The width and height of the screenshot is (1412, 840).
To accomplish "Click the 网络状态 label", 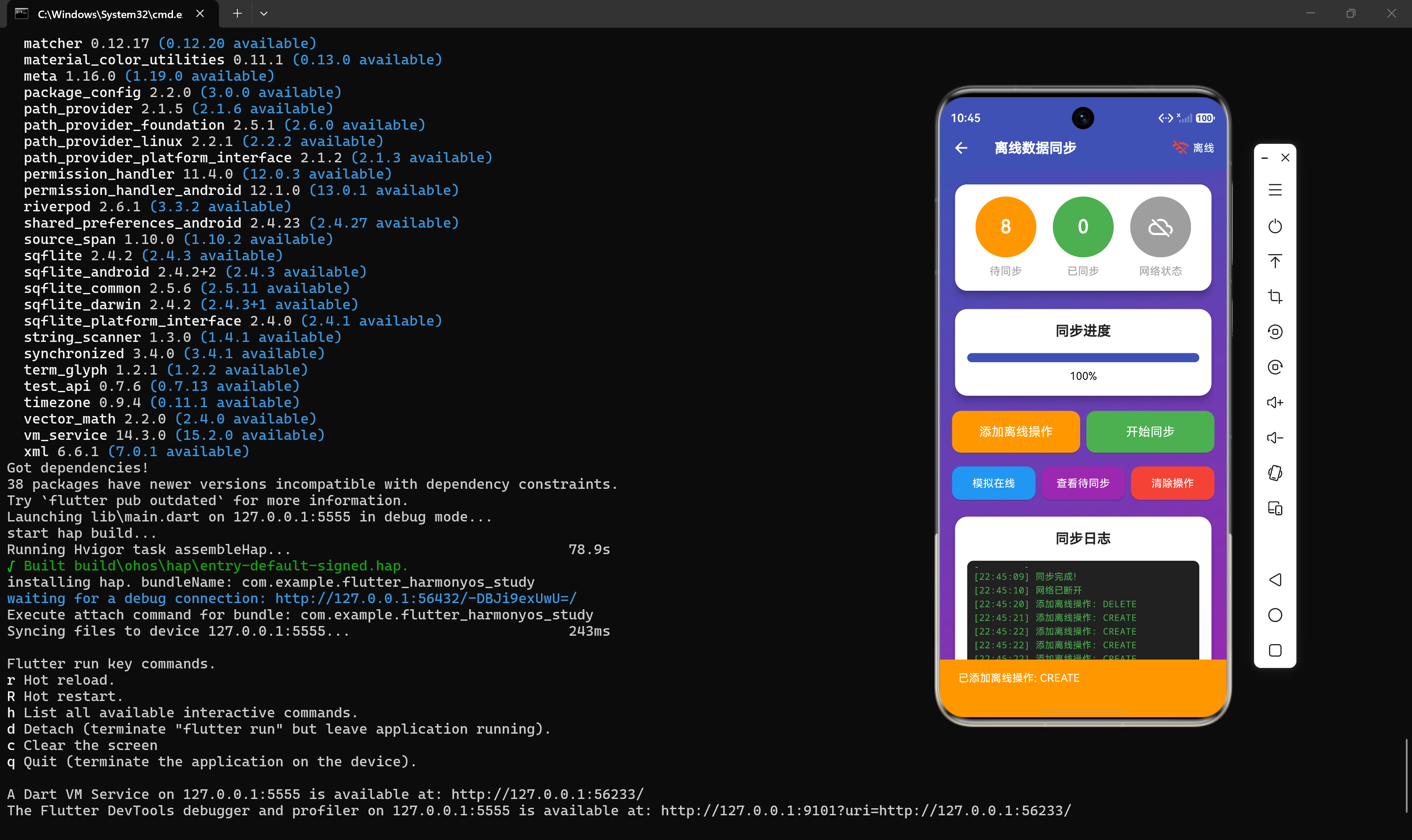I will [1160, 271].
